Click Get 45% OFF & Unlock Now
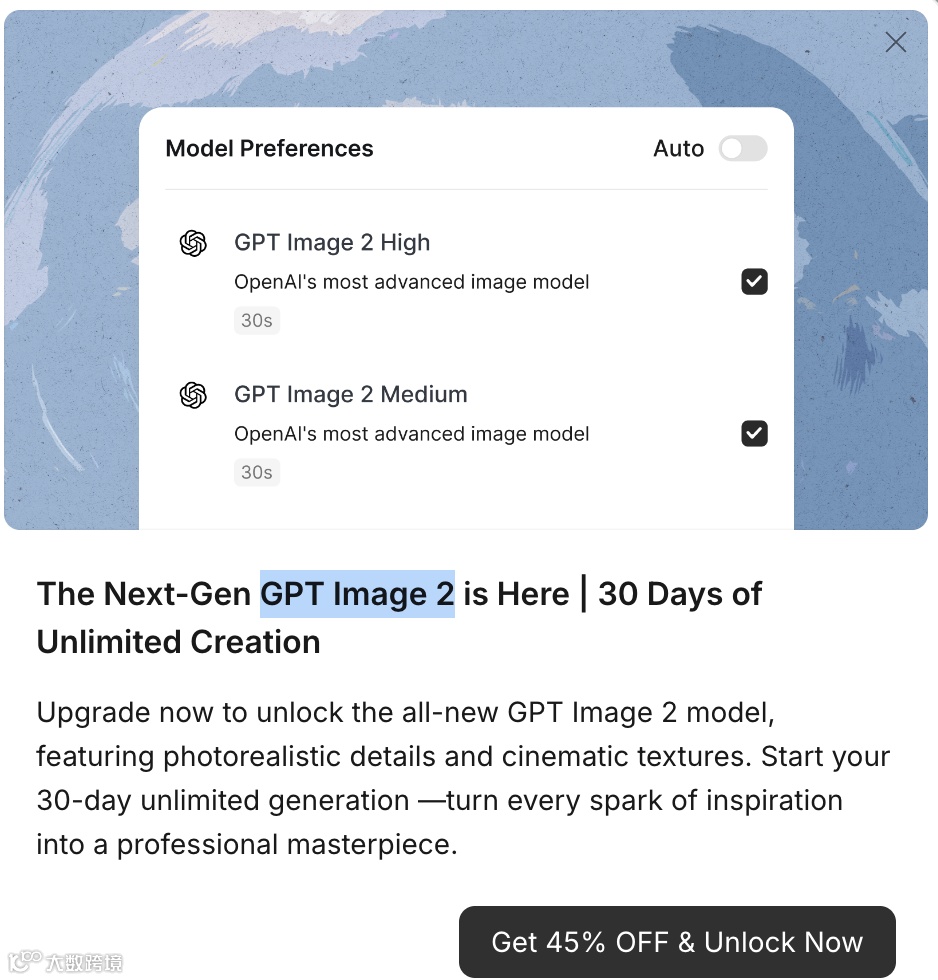This screenshot has width=938, height=980. point(676,941)
